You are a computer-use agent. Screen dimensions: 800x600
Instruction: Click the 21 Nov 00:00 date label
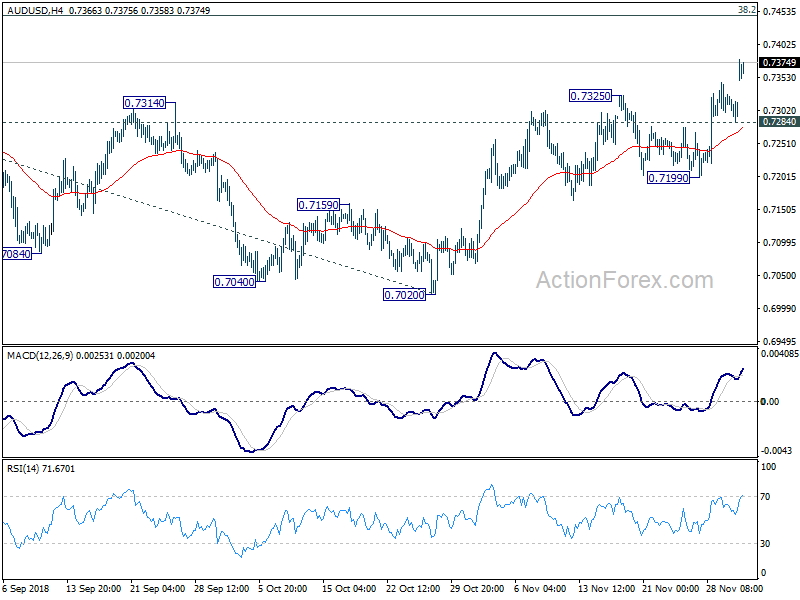pos(670,588)
